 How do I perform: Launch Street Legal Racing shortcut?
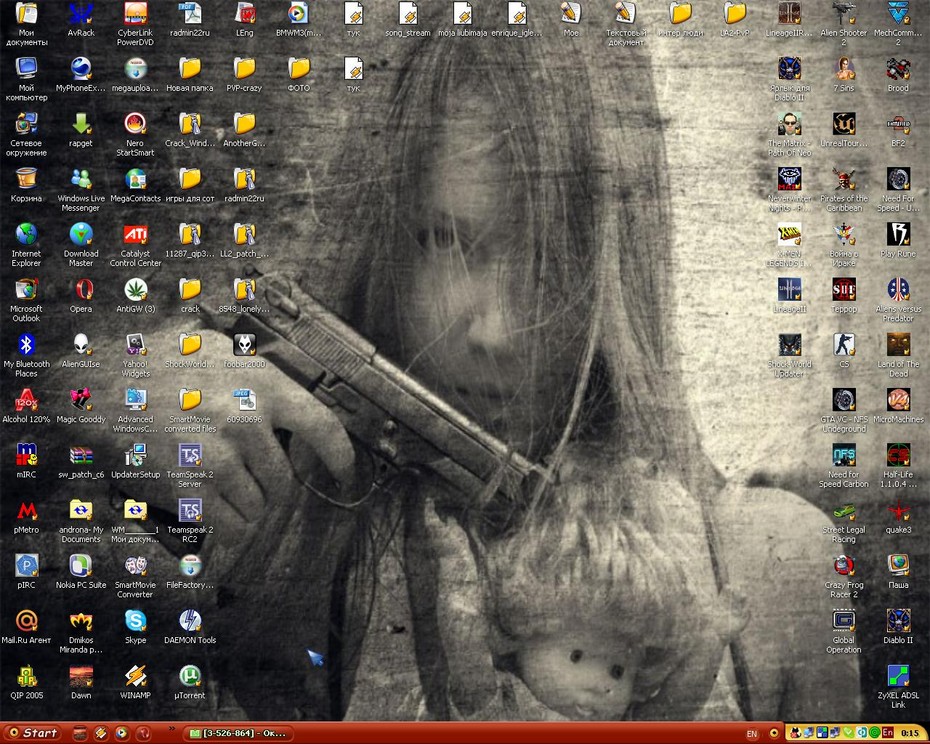(843, 521)
